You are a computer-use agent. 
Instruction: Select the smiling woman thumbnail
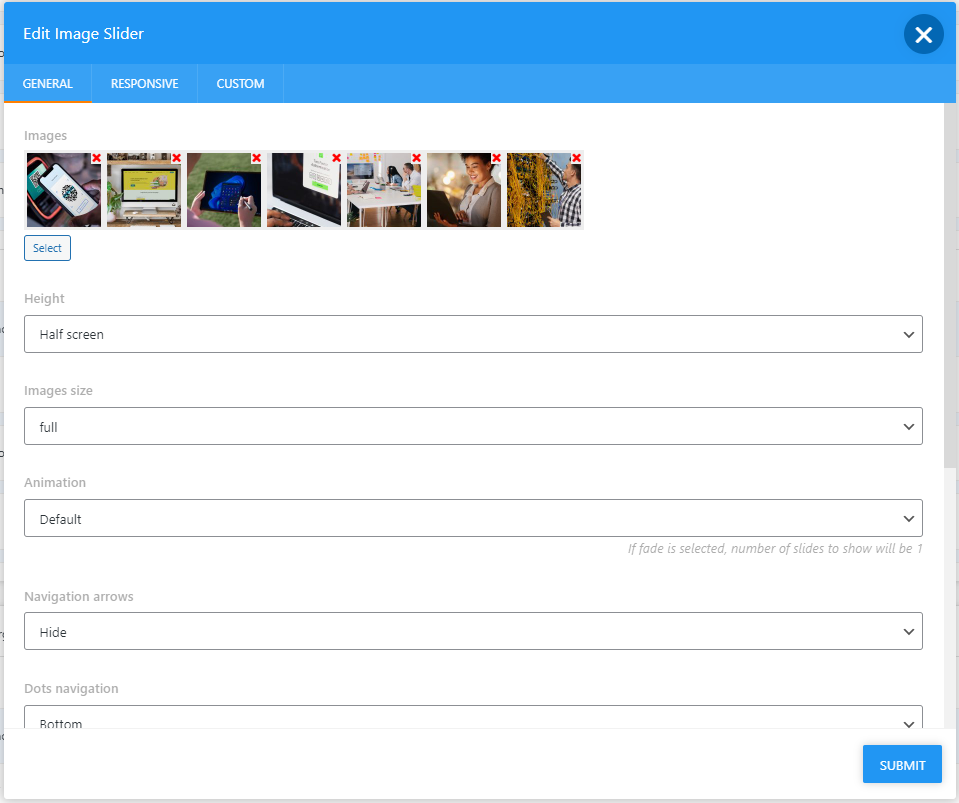[464, 190]
